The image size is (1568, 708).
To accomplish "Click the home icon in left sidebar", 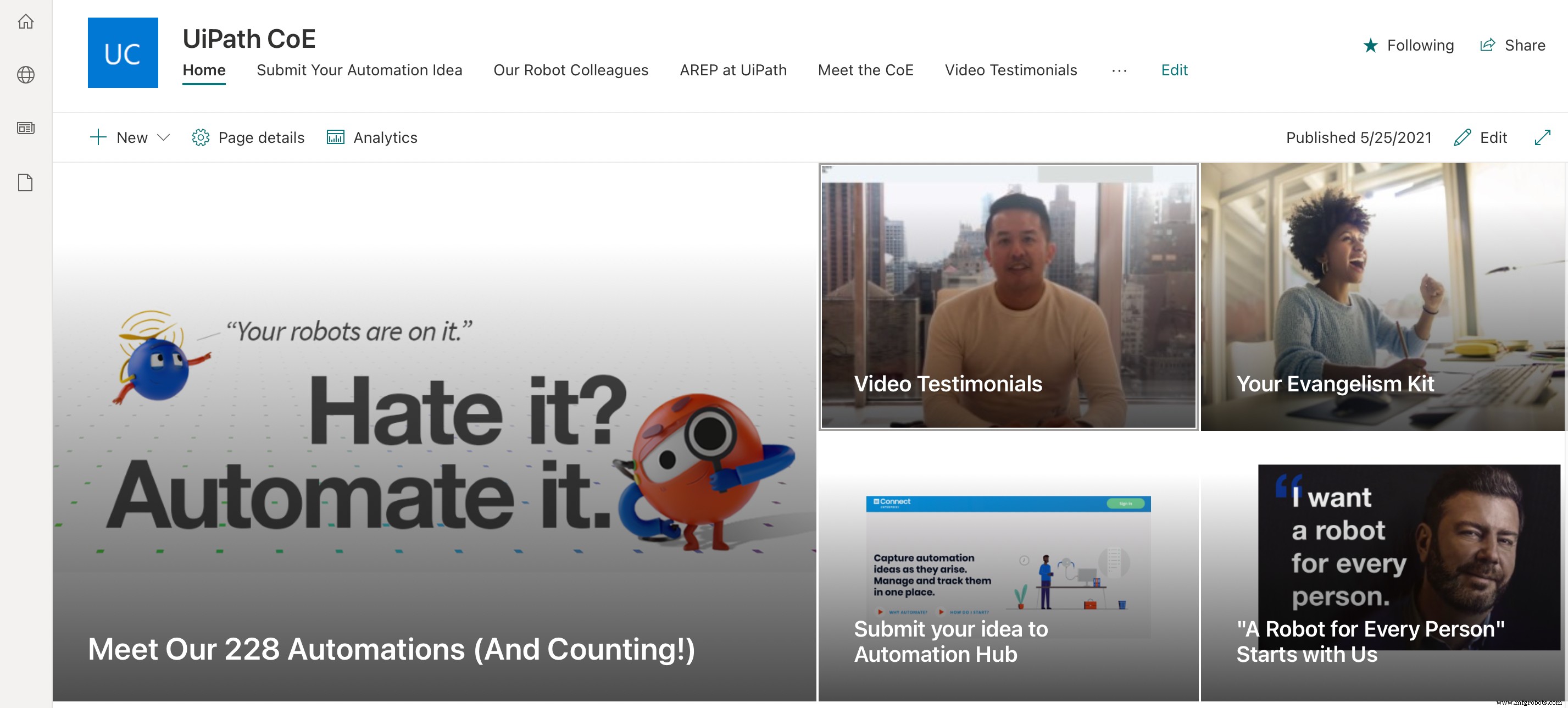I will (x=26, y=22).
